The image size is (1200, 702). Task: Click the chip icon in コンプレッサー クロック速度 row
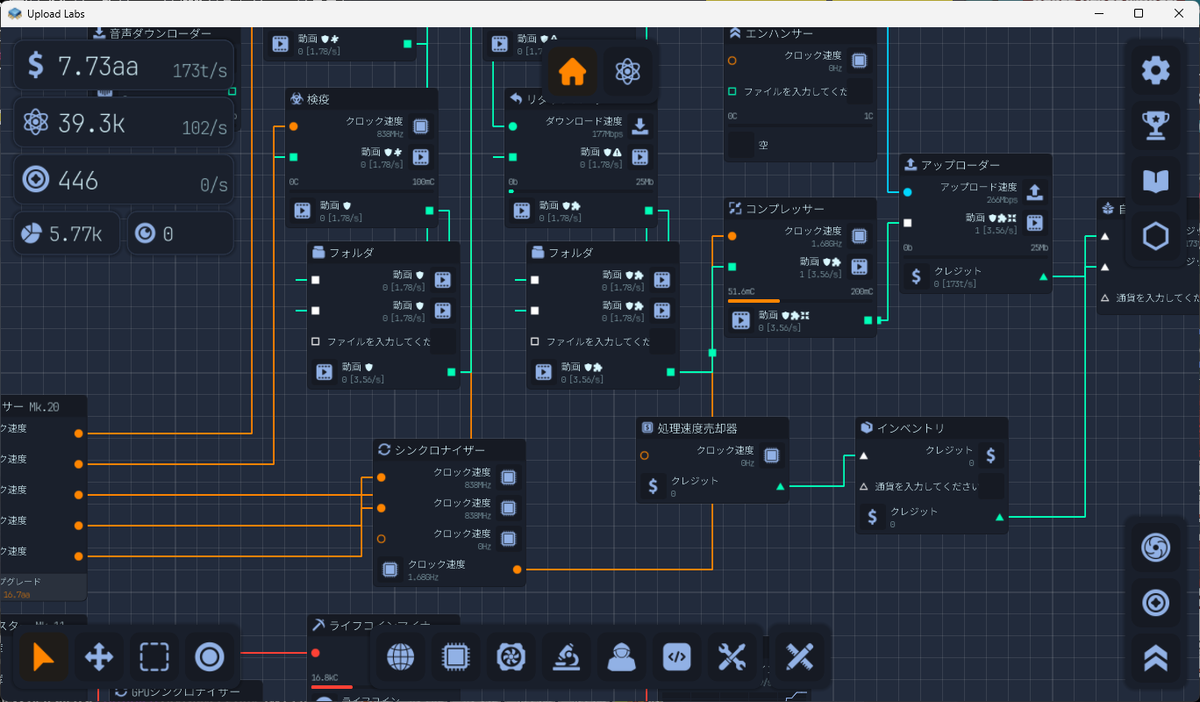860,236
